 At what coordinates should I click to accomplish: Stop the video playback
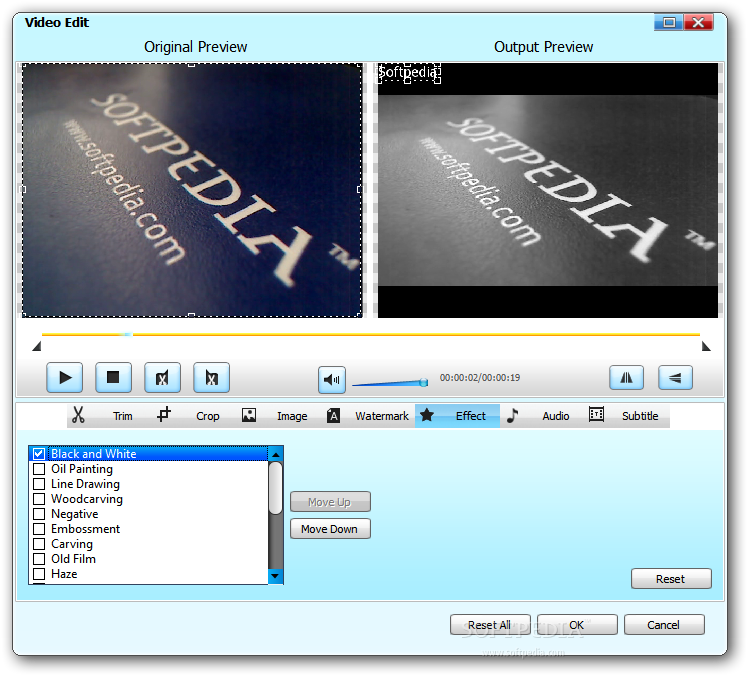[114, 378]
